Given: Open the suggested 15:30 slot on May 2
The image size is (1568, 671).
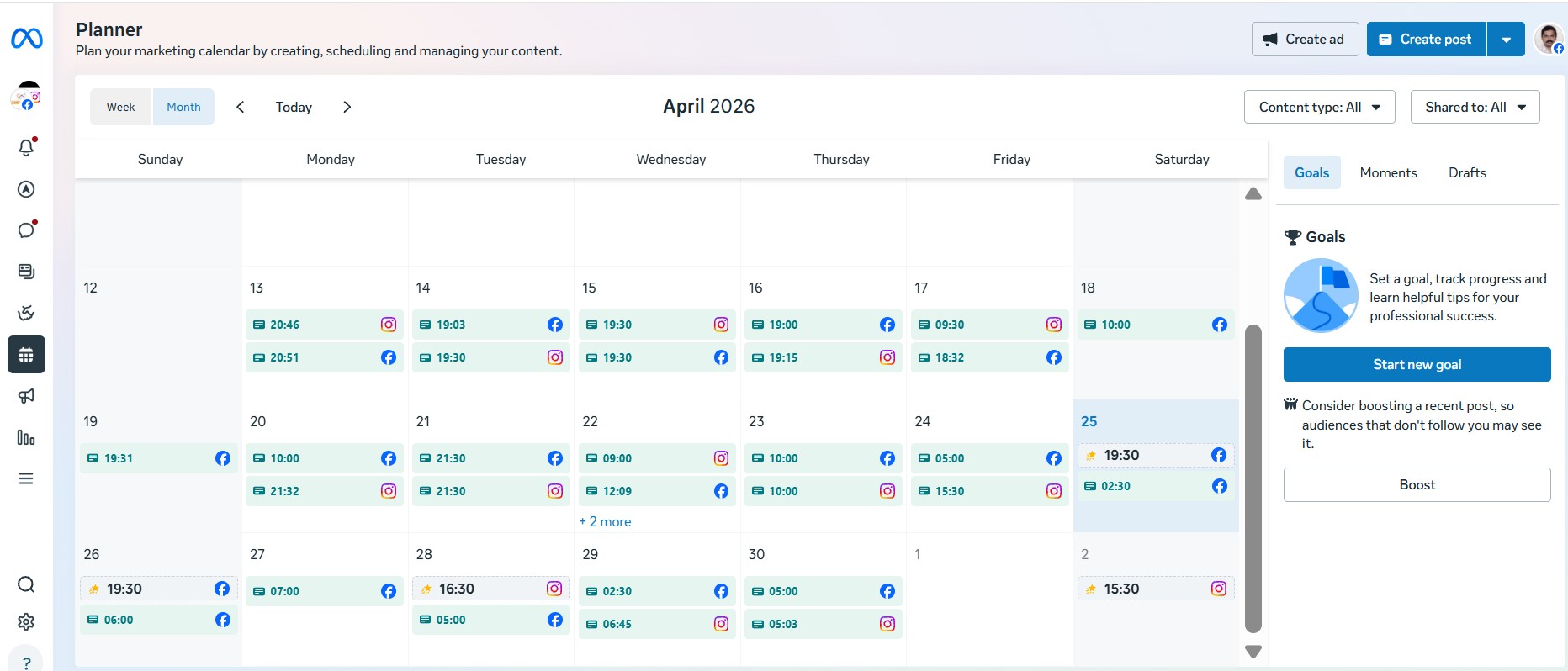Looking at the screenshot, I should point(1156,589).
